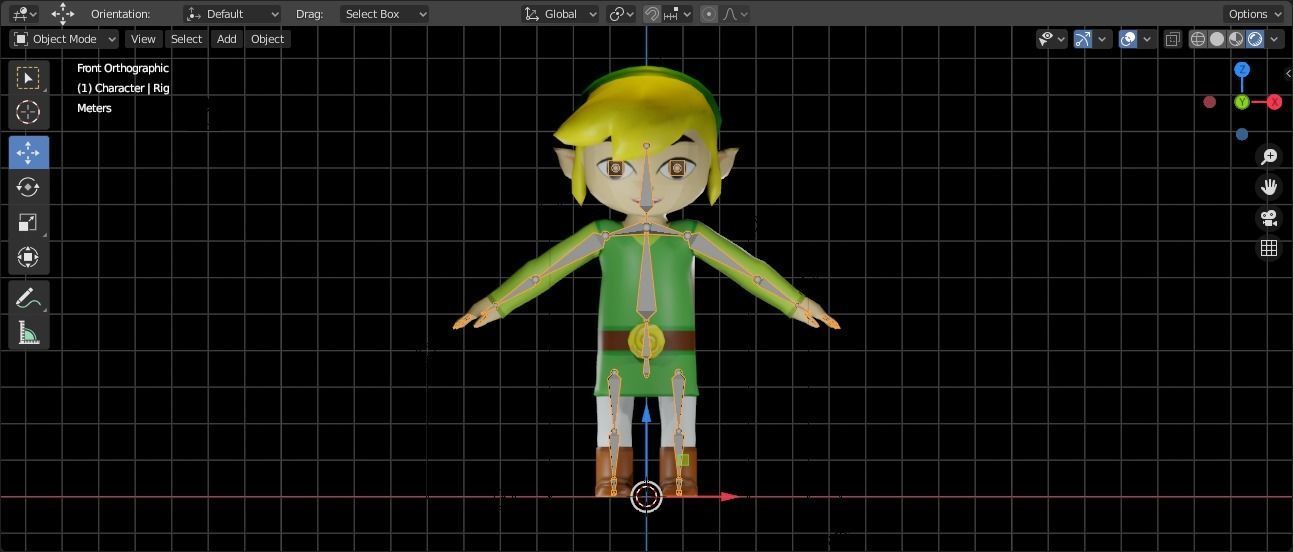Expand the gizmo settings dropdown arrow
This screenshot has width=1293, height=552.
click(x=1102, y=39)
